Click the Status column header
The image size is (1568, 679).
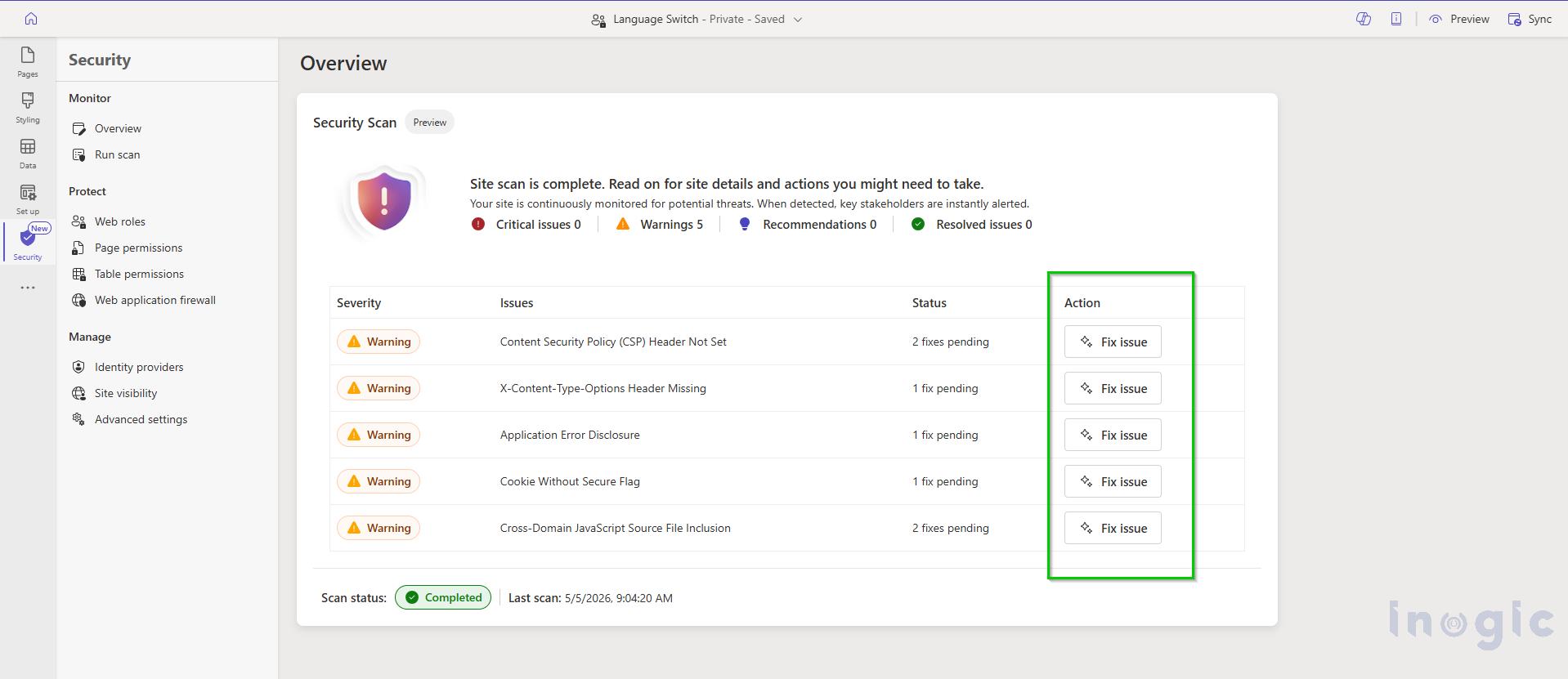coord(930,302)
